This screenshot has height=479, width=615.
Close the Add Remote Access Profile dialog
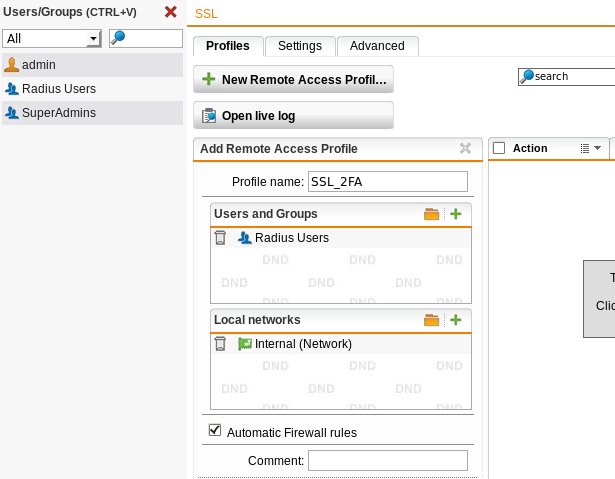465,148
